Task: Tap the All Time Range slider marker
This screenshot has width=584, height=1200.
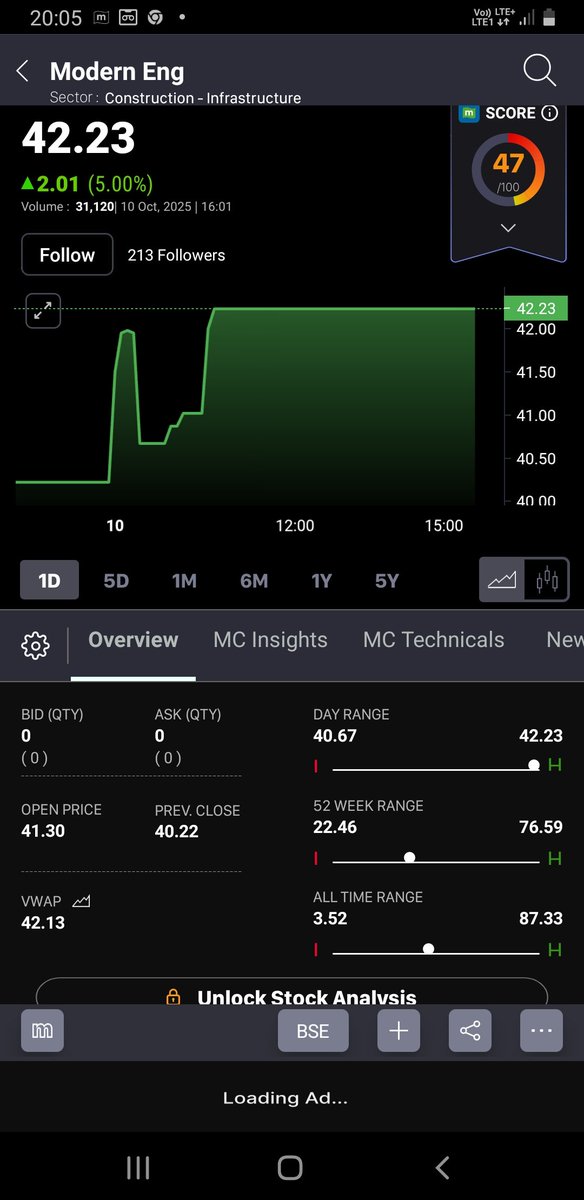Action: coord(428,948)
